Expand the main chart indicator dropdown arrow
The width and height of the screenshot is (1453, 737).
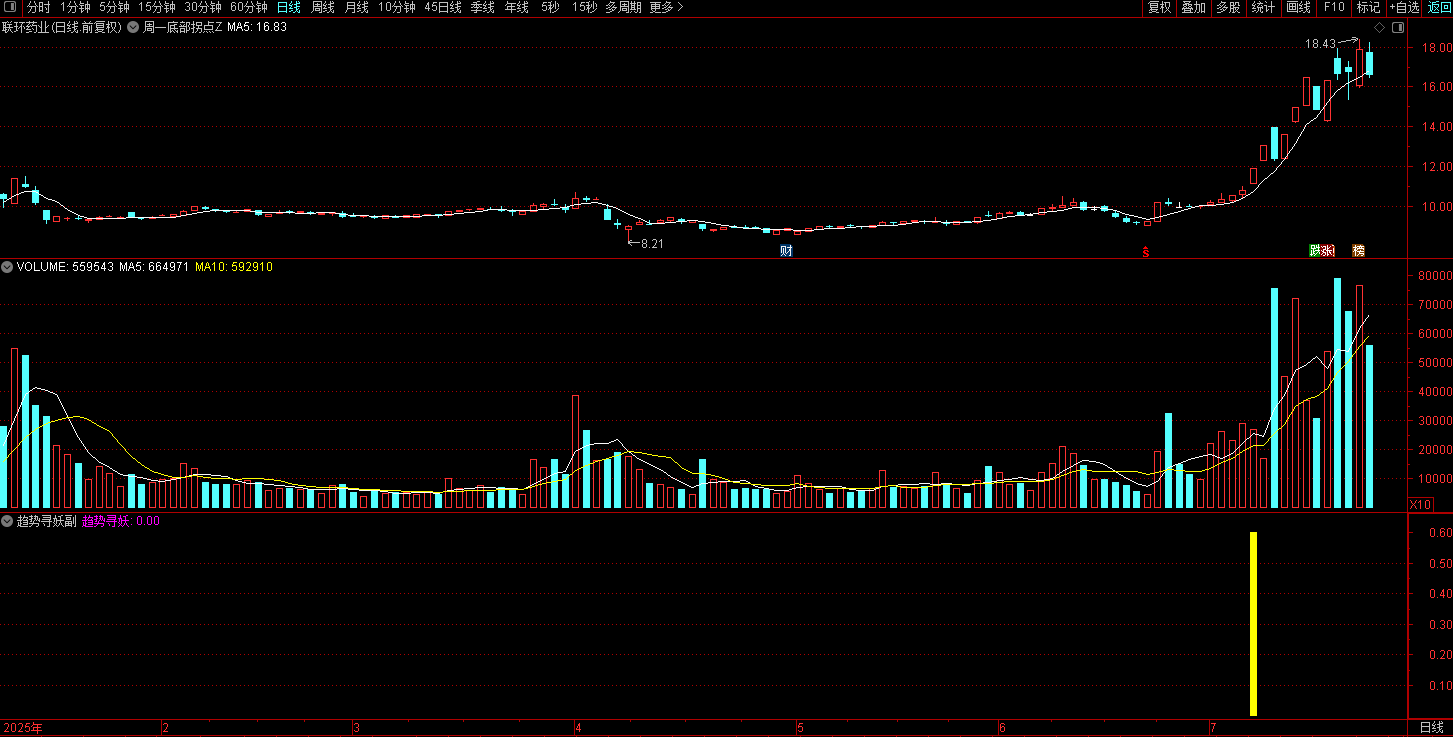[132, 27]
